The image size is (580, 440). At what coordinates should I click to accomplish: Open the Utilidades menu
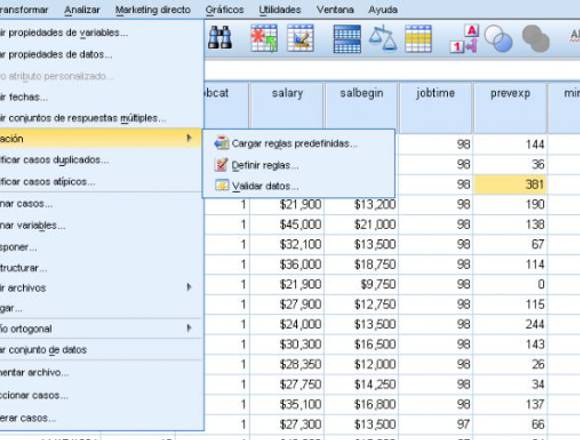(280, 10)
